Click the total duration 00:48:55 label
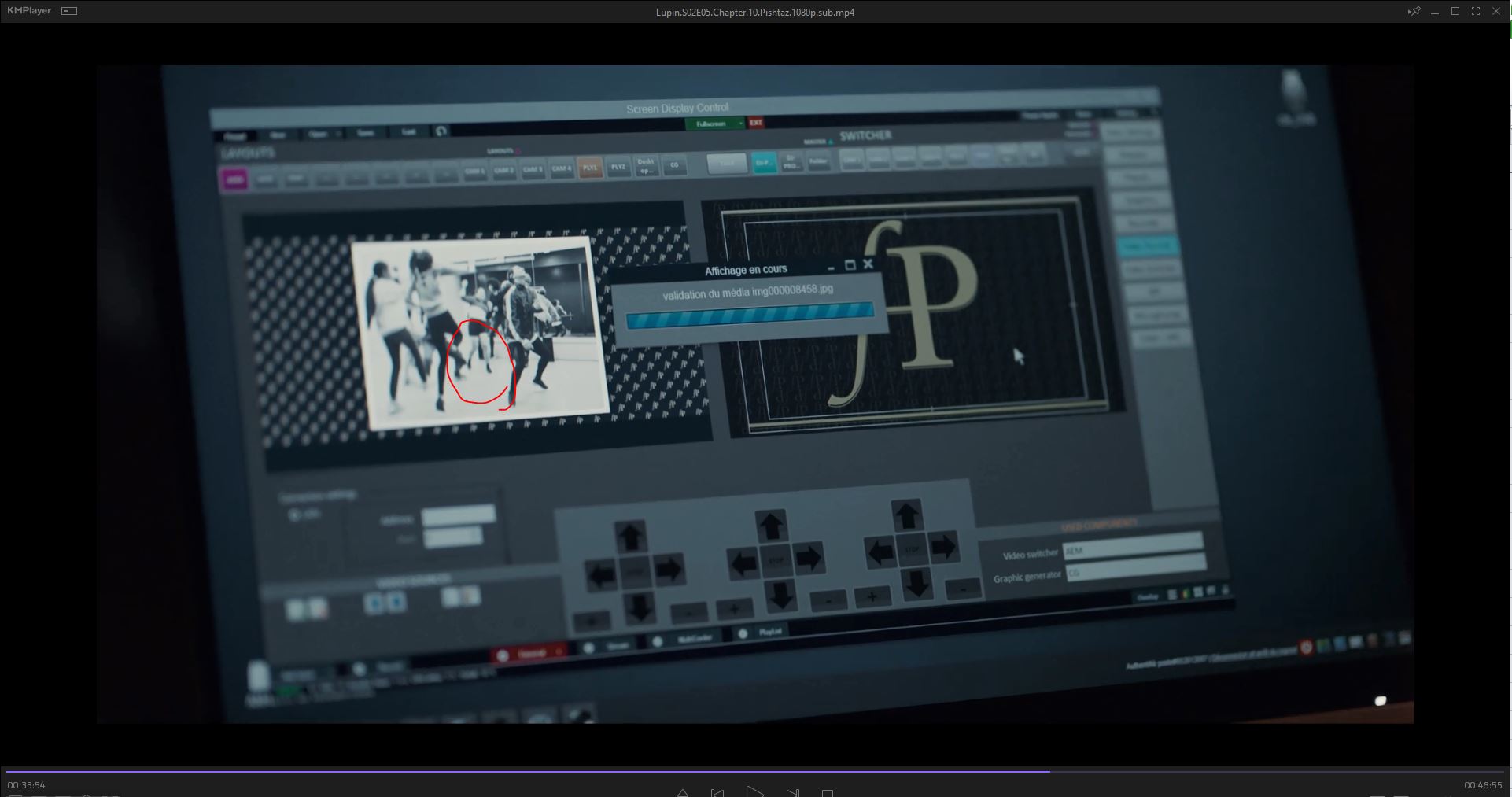Screen dimensions: 1512x797 click(x=1483, y=785)
